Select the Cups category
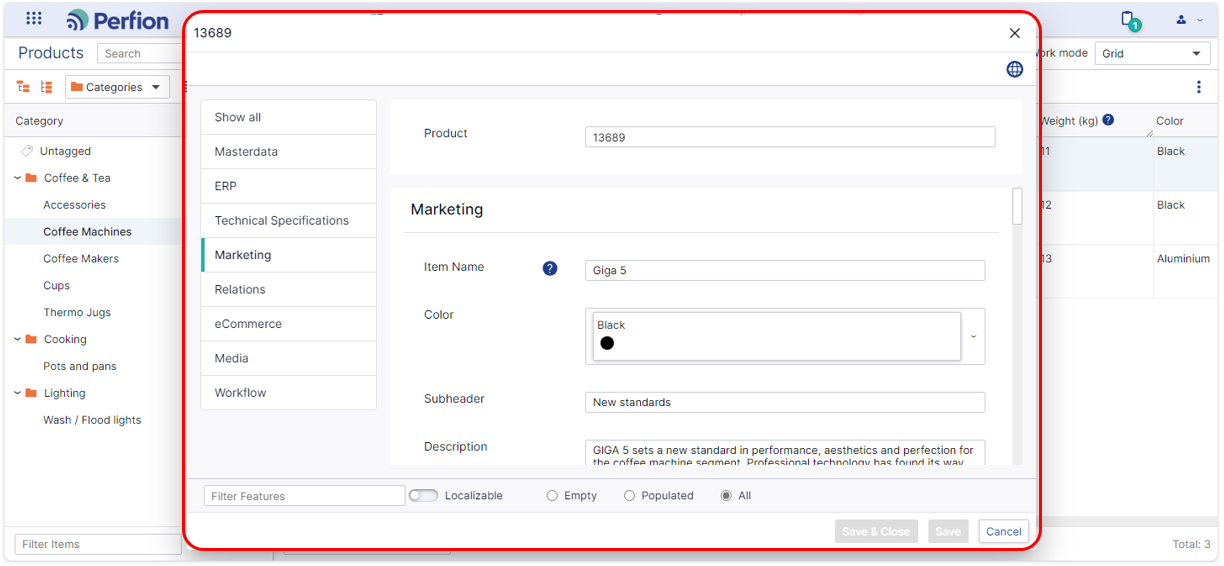Image resolution: width=1224 pixels, height=566 pixels. pos(56,286)
